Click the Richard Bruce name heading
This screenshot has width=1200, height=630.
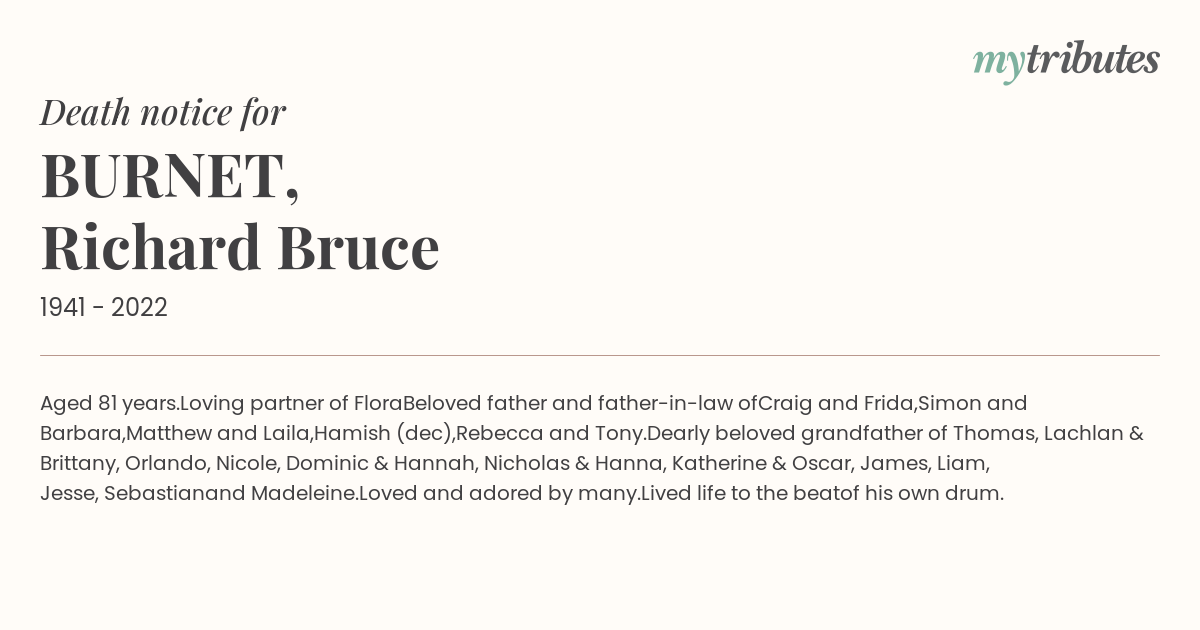click(x=240, y=247)
